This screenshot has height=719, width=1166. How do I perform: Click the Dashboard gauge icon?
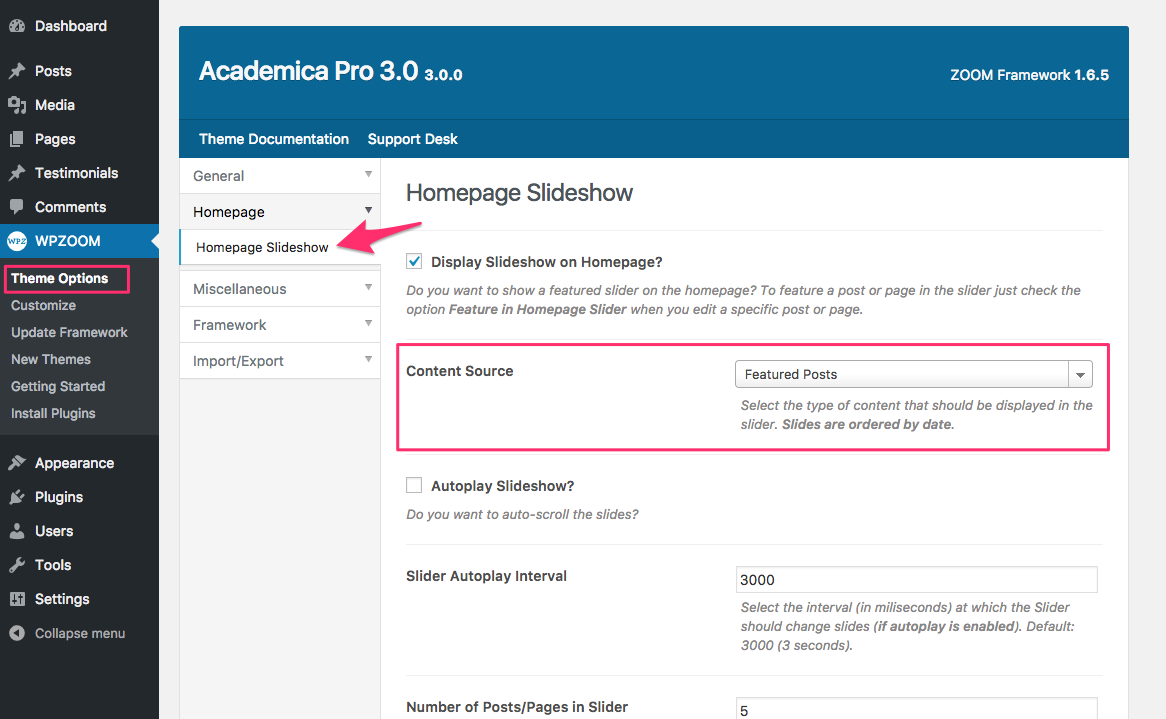coord(17,26)
